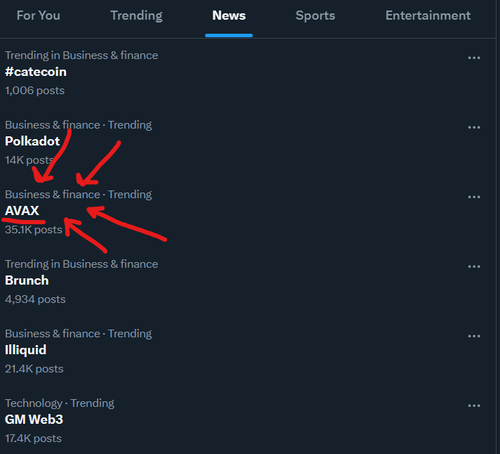
Task: Switch to the For You tab
Action: point(38,16)
